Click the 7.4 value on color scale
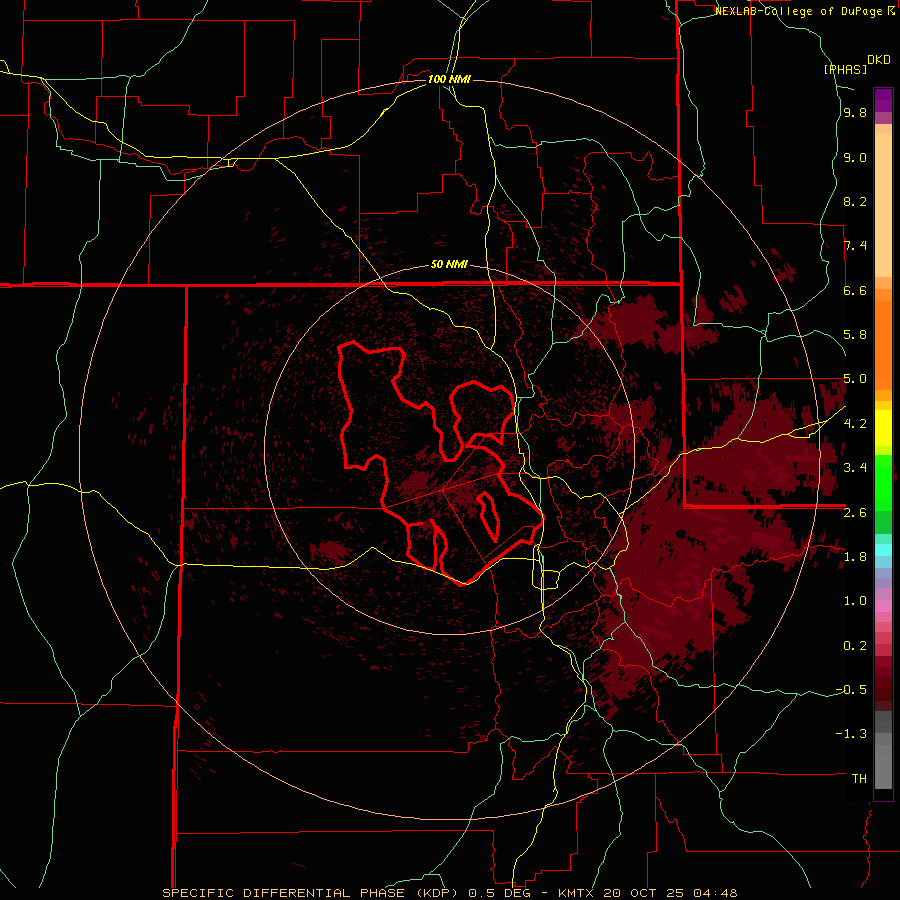The width and height of the screenshot is (900, 900). pyautogui.click(x=855, y=246)
